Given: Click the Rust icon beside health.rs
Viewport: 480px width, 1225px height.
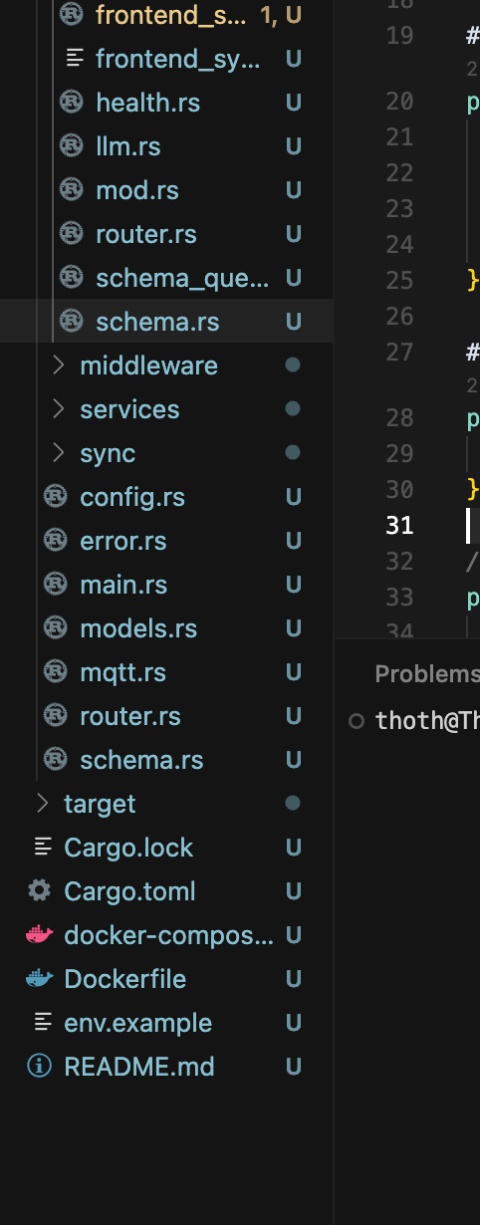Looking at the screenshot, I should pos(71,102).
